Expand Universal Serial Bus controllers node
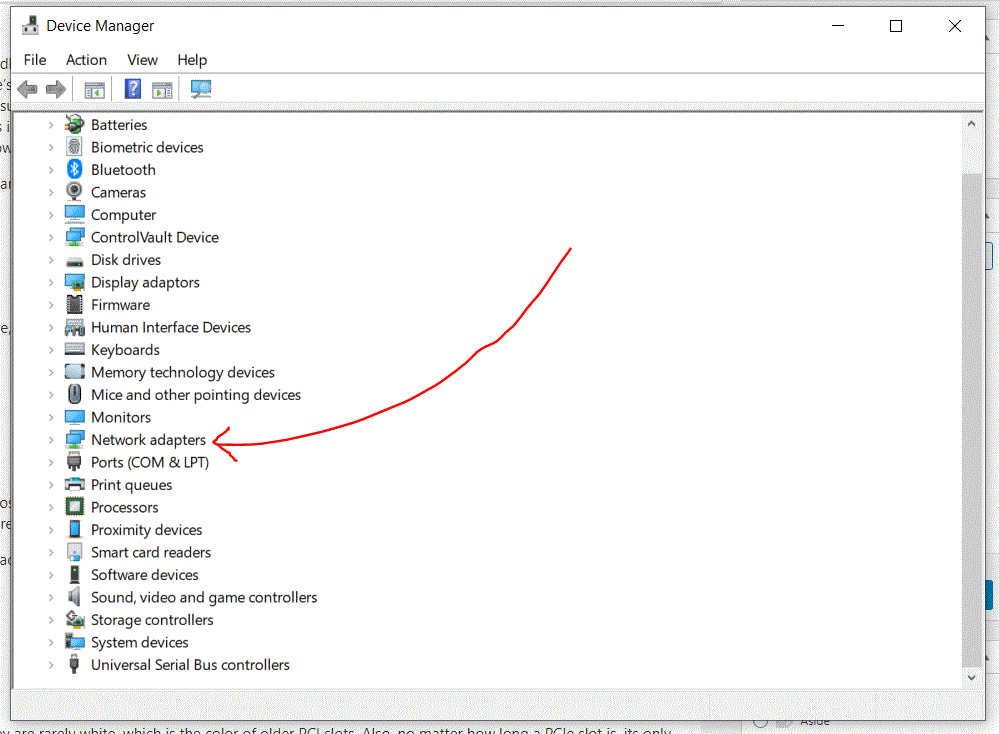Viewport: 999px width, 734px height. pos(51,665)
